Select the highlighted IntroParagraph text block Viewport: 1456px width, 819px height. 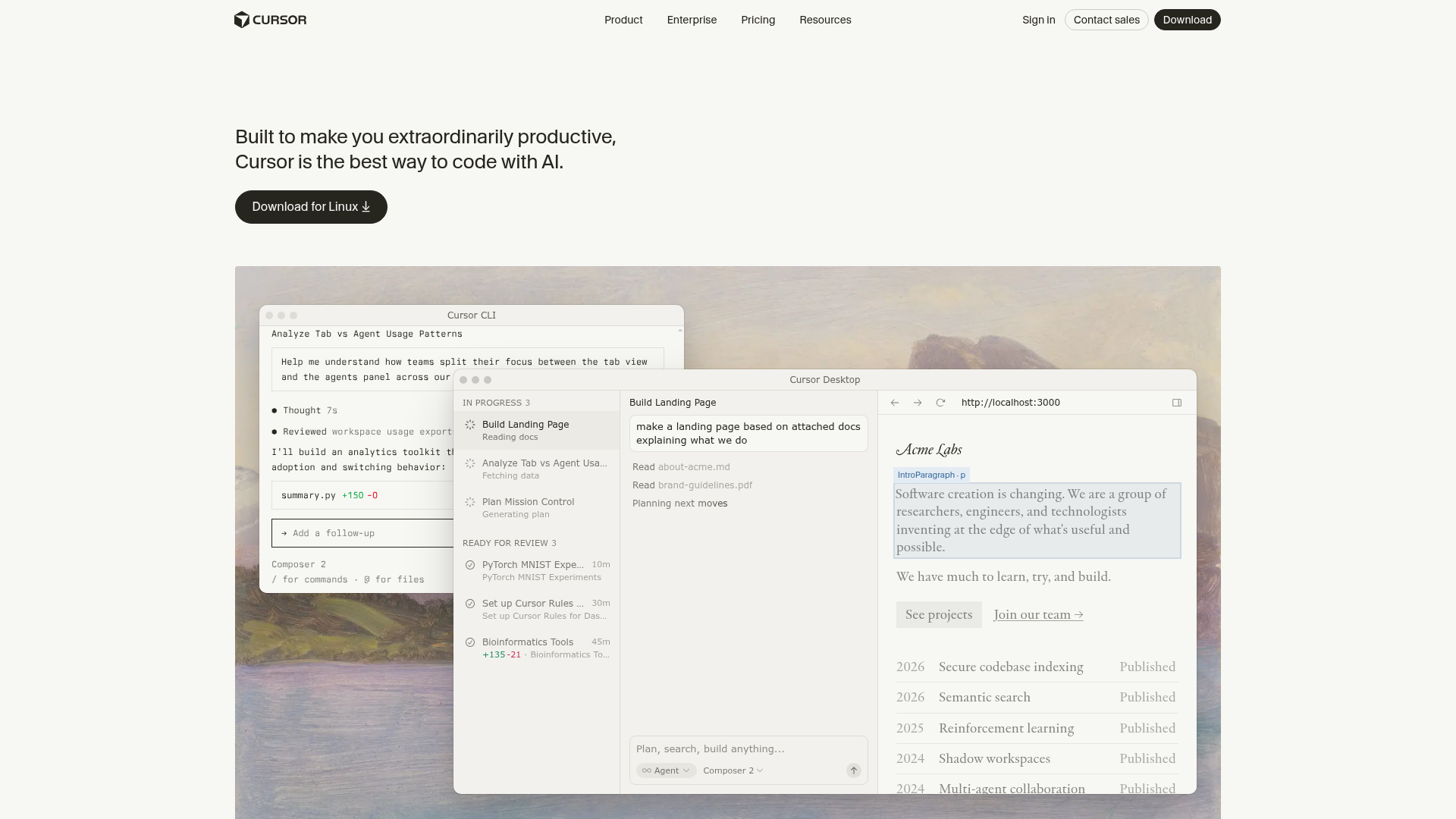coord(1037,520)
